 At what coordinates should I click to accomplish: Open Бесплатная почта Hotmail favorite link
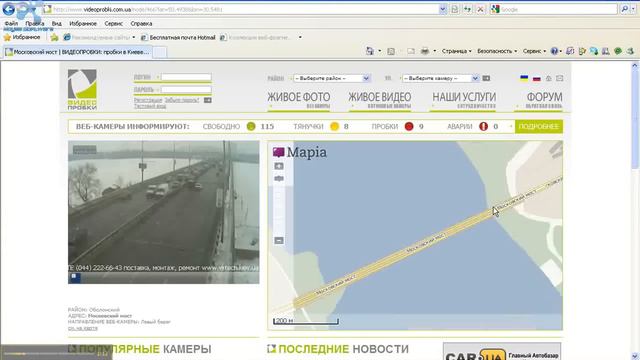[x=178, y=38]
